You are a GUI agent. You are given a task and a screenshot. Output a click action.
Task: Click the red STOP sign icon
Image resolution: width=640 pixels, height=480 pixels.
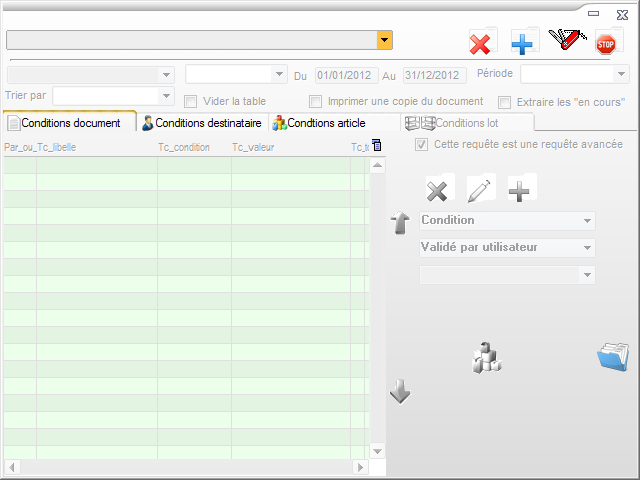tap(606, 43)
